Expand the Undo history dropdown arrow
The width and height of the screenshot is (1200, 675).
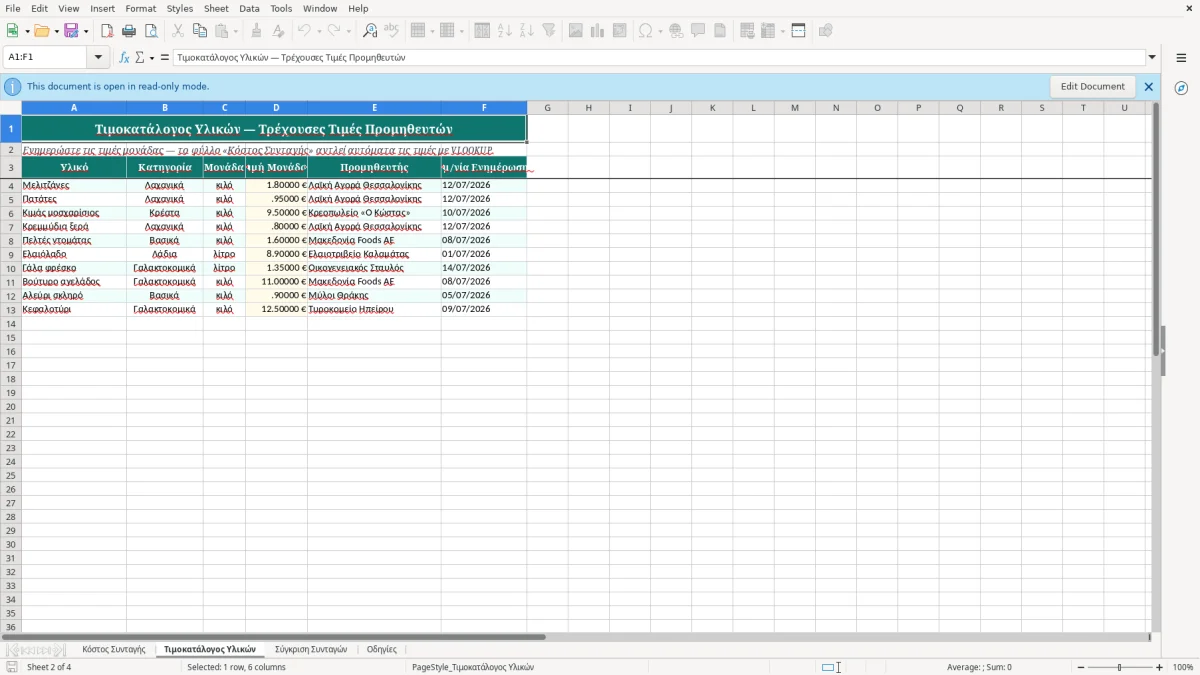click(x=318, y=31)
